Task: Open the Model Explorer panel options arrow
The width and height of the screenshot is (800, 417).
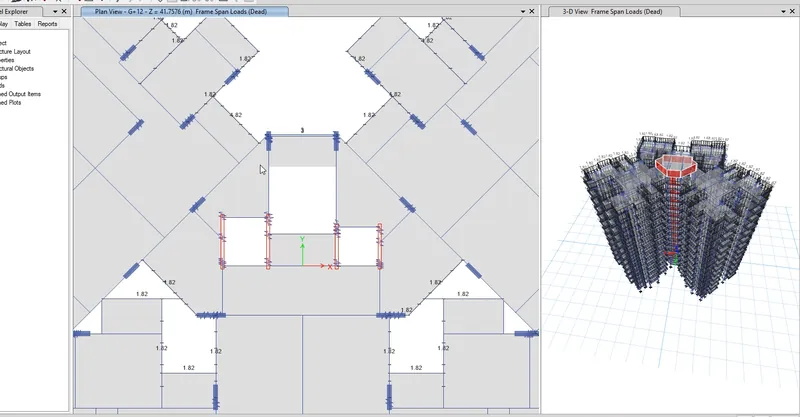Action: [55, 11]
